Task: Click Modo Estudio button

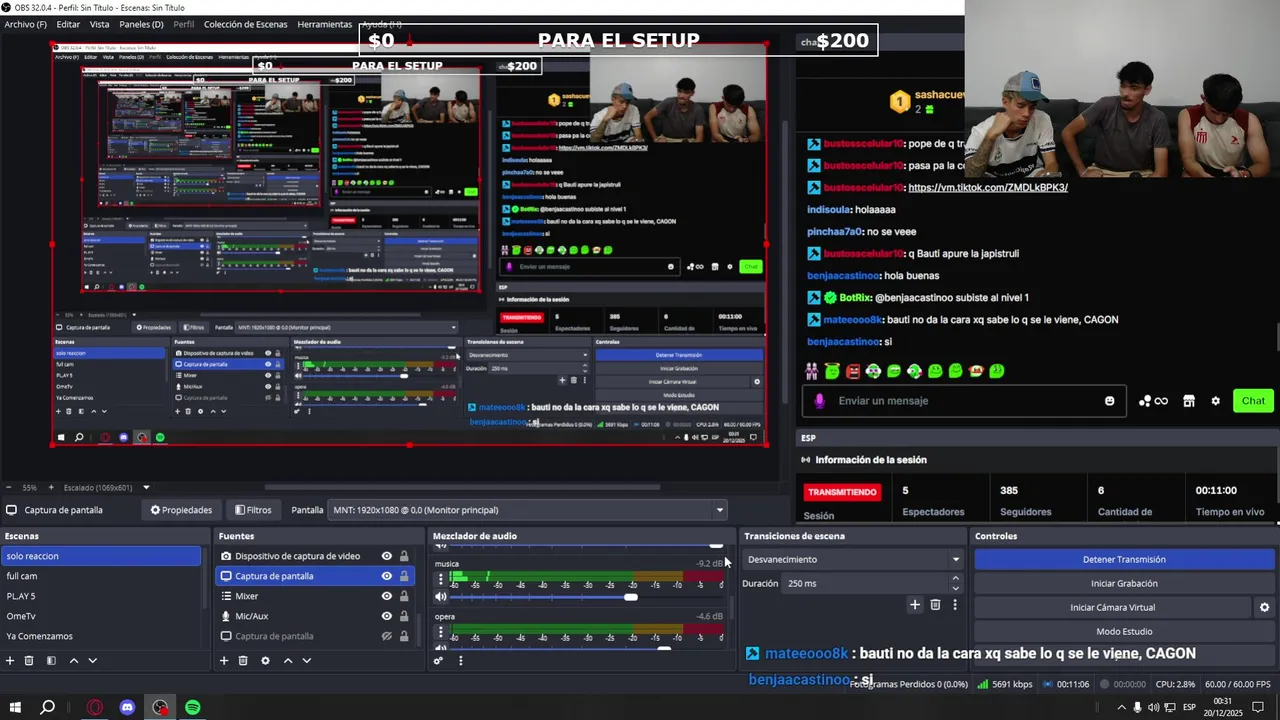Action: (x=1124, y=631)
